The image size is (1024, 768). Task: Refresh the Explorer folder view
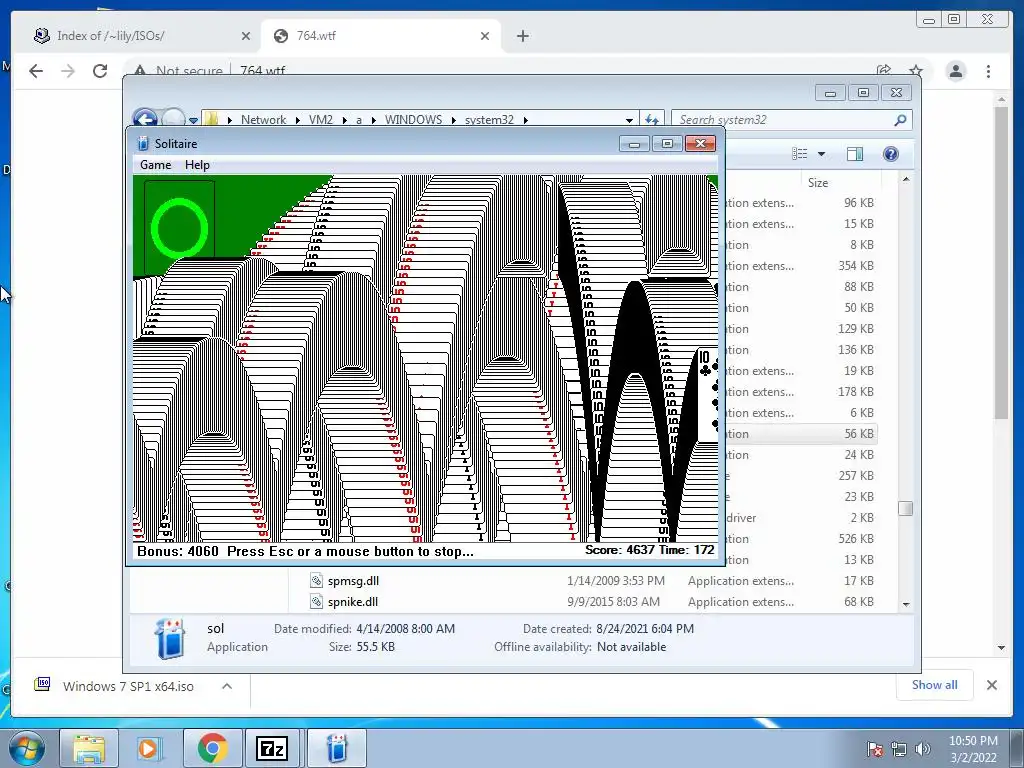pyautogui.click(x=652, y=120)
